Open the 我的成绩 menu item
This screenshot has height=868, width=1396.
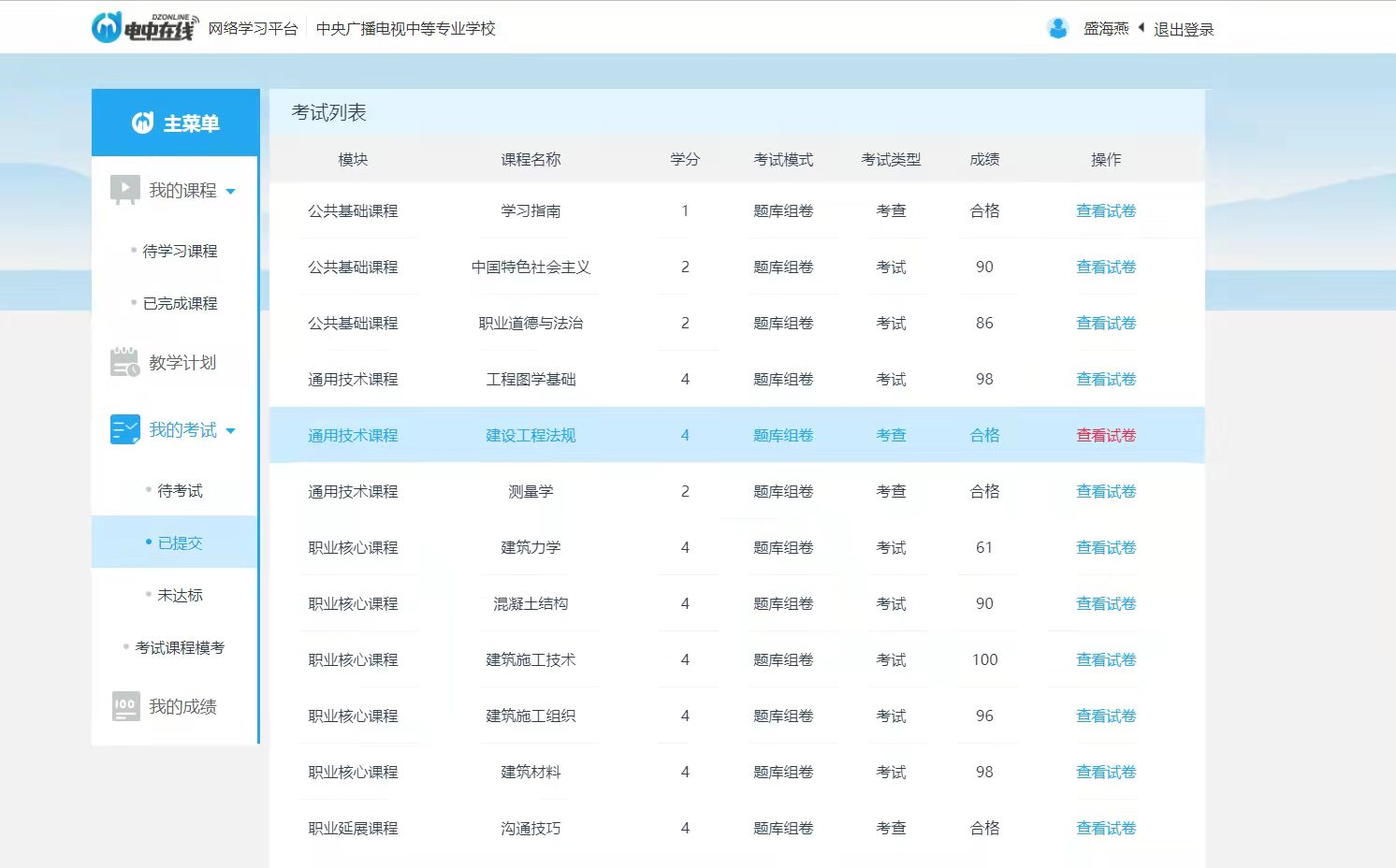182,706
